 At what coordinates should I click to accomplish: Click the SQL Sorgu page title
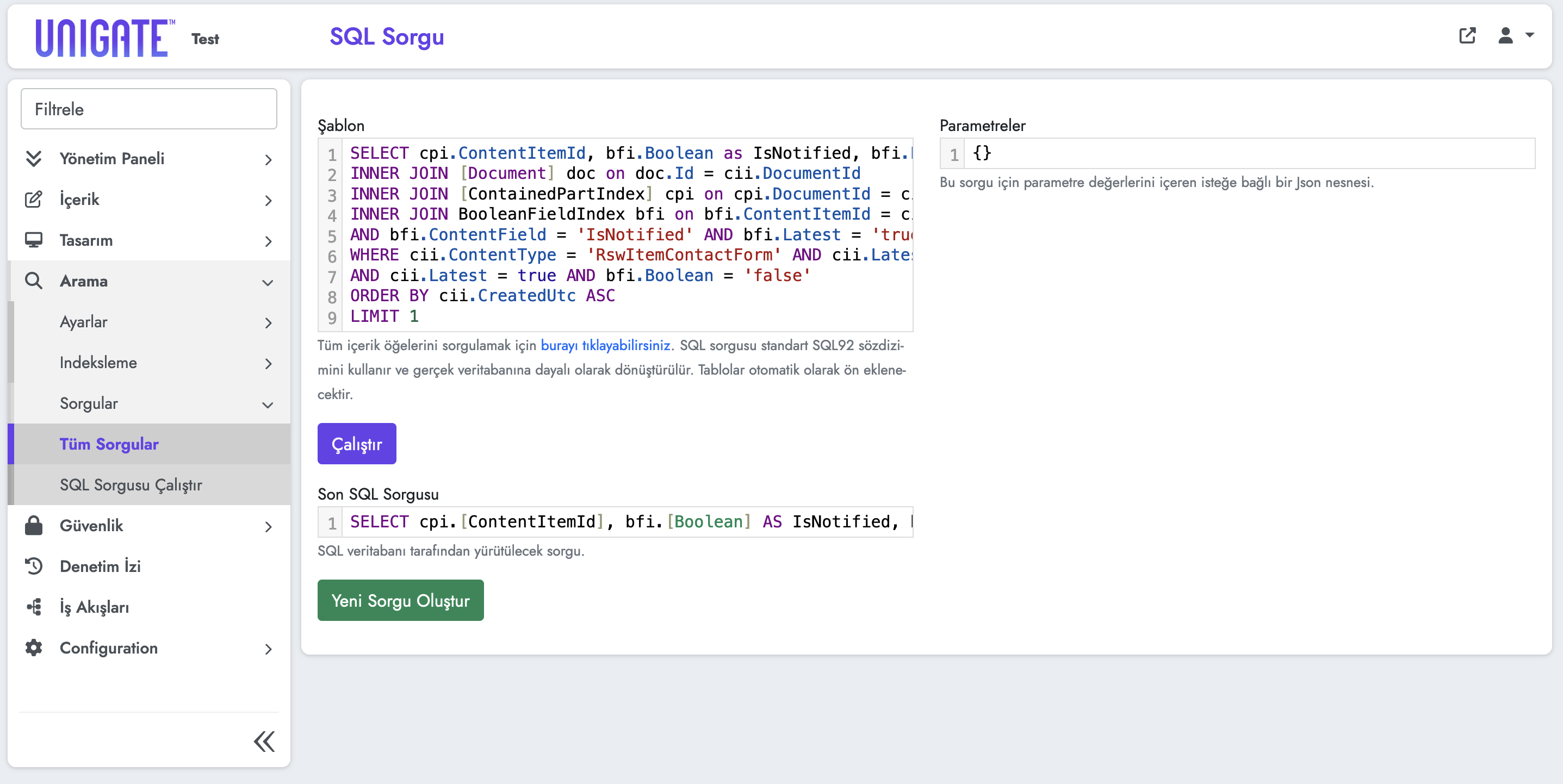(x=387, y=36)
